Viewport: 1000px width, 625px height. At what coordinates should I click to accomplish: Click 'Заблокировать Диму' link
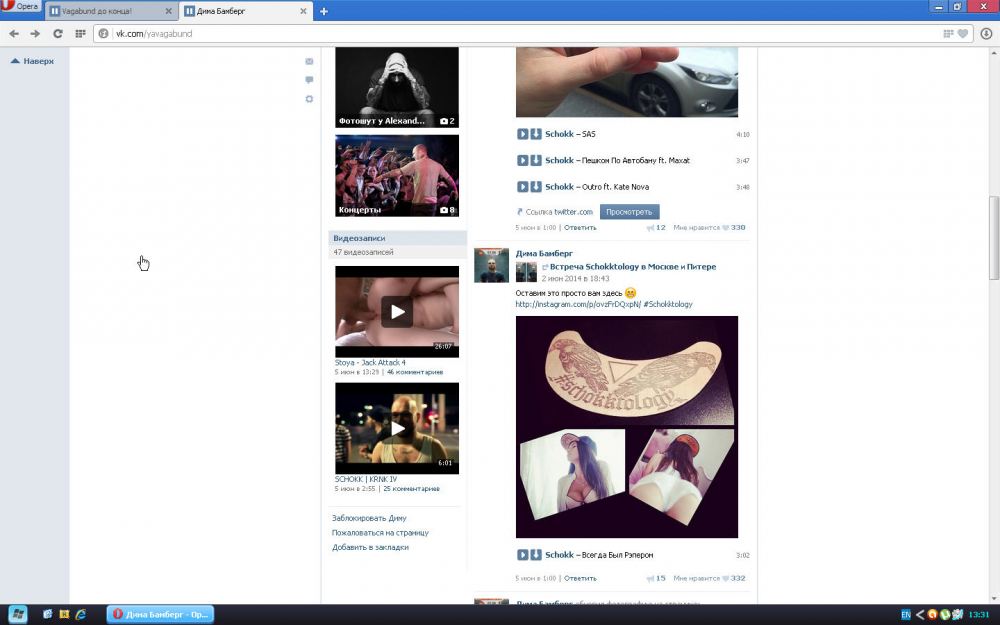tap(369, 518)
